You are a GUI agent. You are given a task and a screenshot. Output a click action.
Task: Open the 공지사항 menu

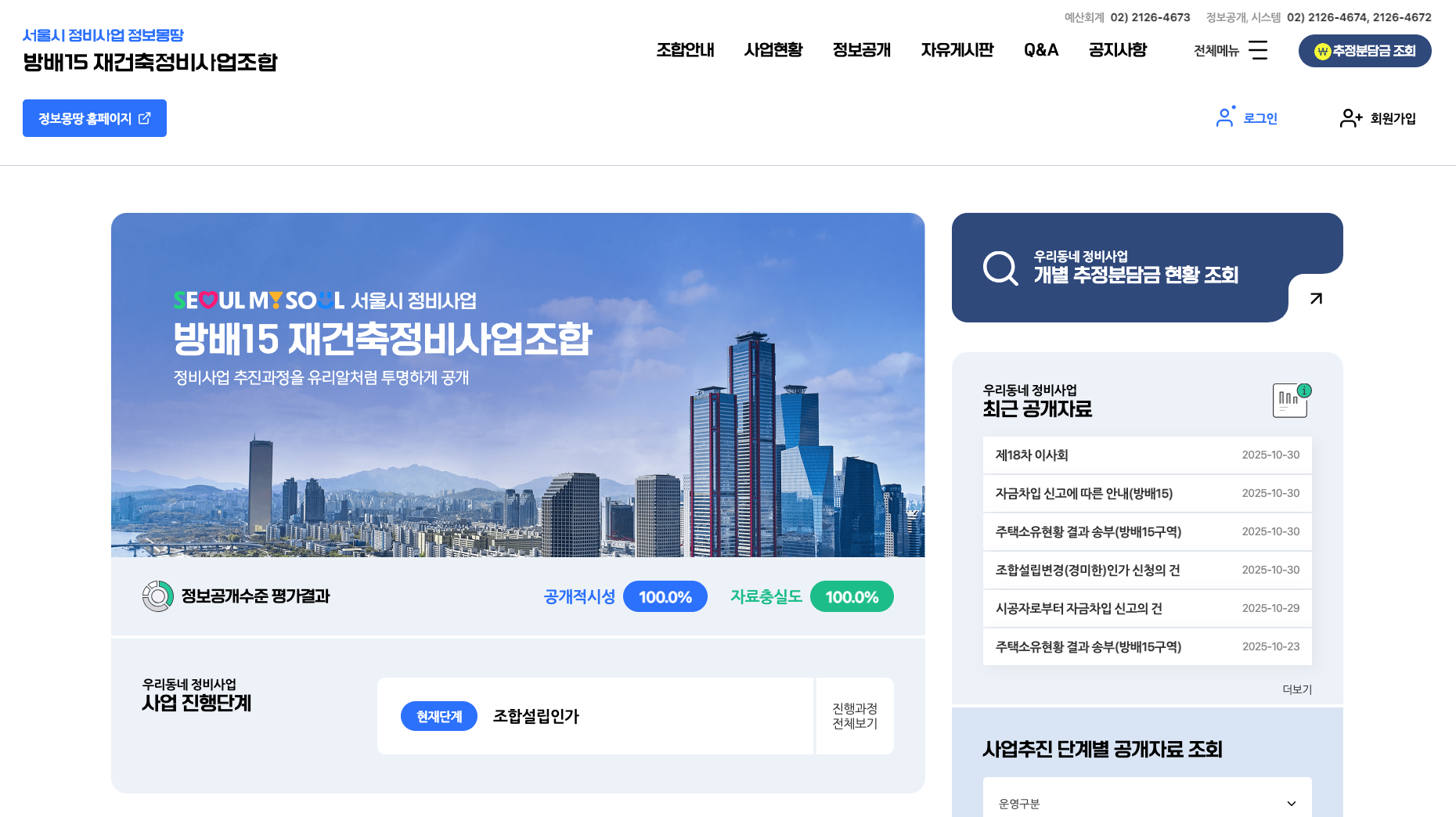tap(1118, 50)
